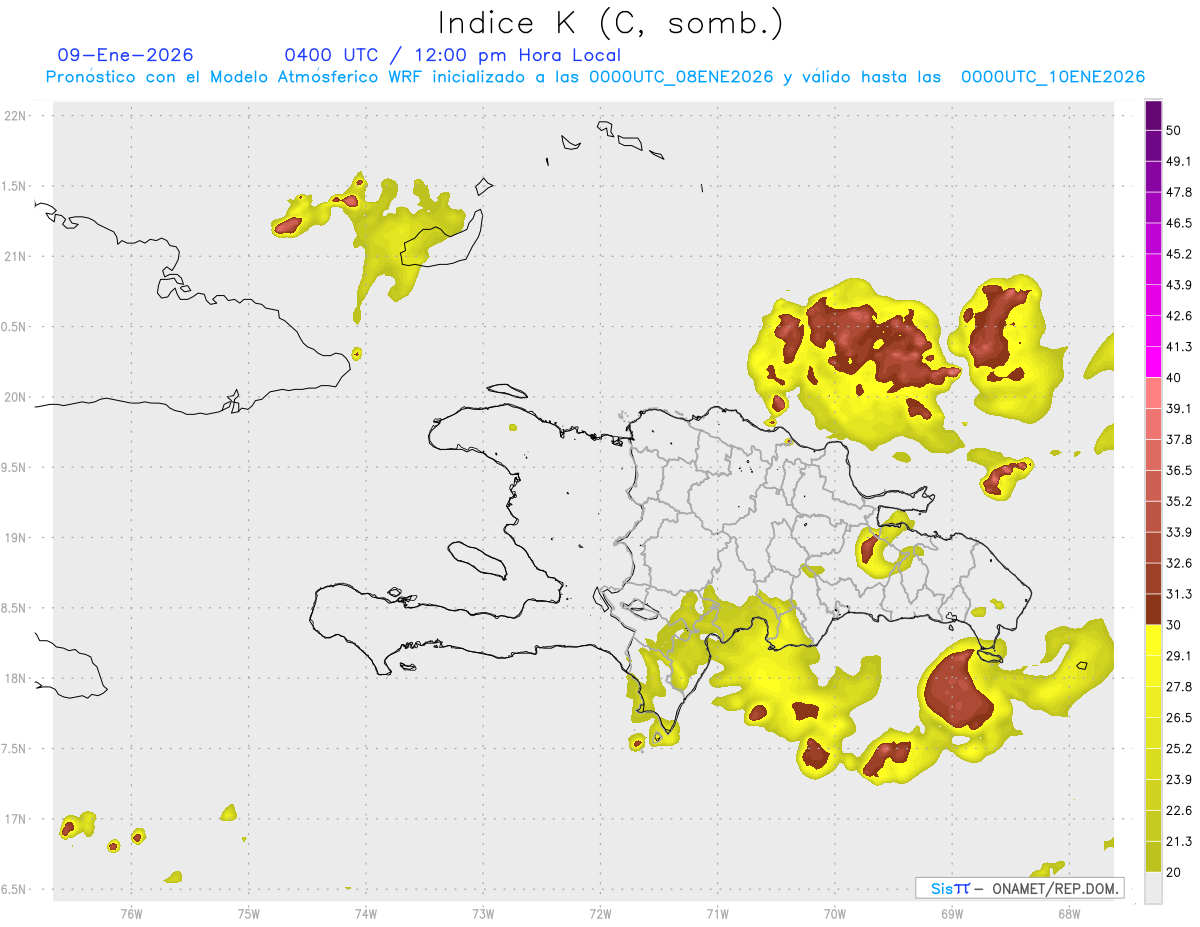Click the "42.6" color scale value
The height and width of the screenshot is (927, 1200).
[1179, 316]
